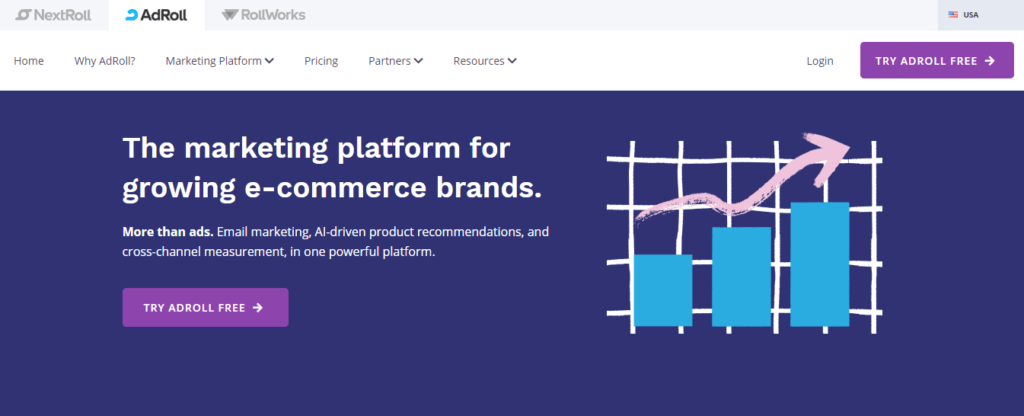Click the RollWorks logo icon
This screenshot has height=416, width=1024.
tap(230, 14)
